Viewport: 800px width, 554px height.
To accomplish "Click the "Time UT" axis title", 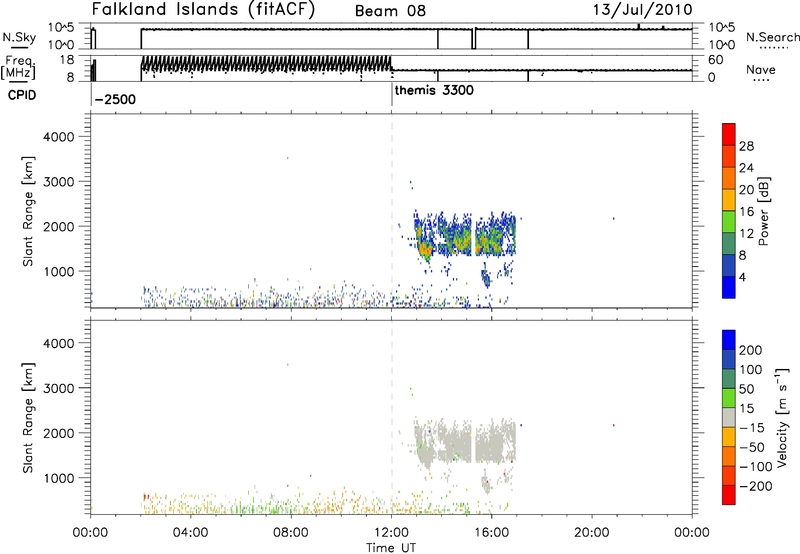I will click(x=391, y=548).
